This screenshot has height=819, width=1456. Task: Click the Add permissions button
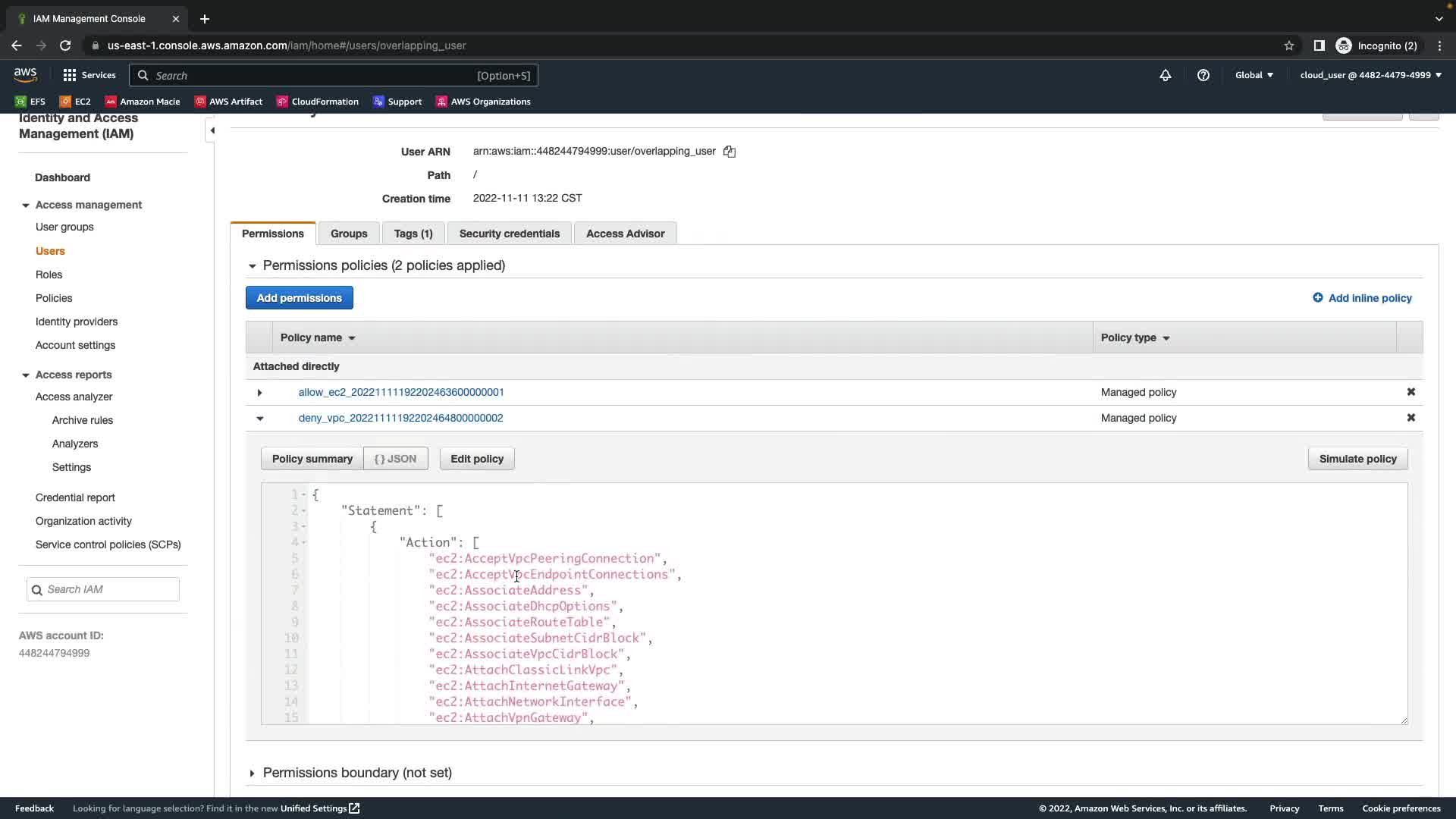click(299, 298)
